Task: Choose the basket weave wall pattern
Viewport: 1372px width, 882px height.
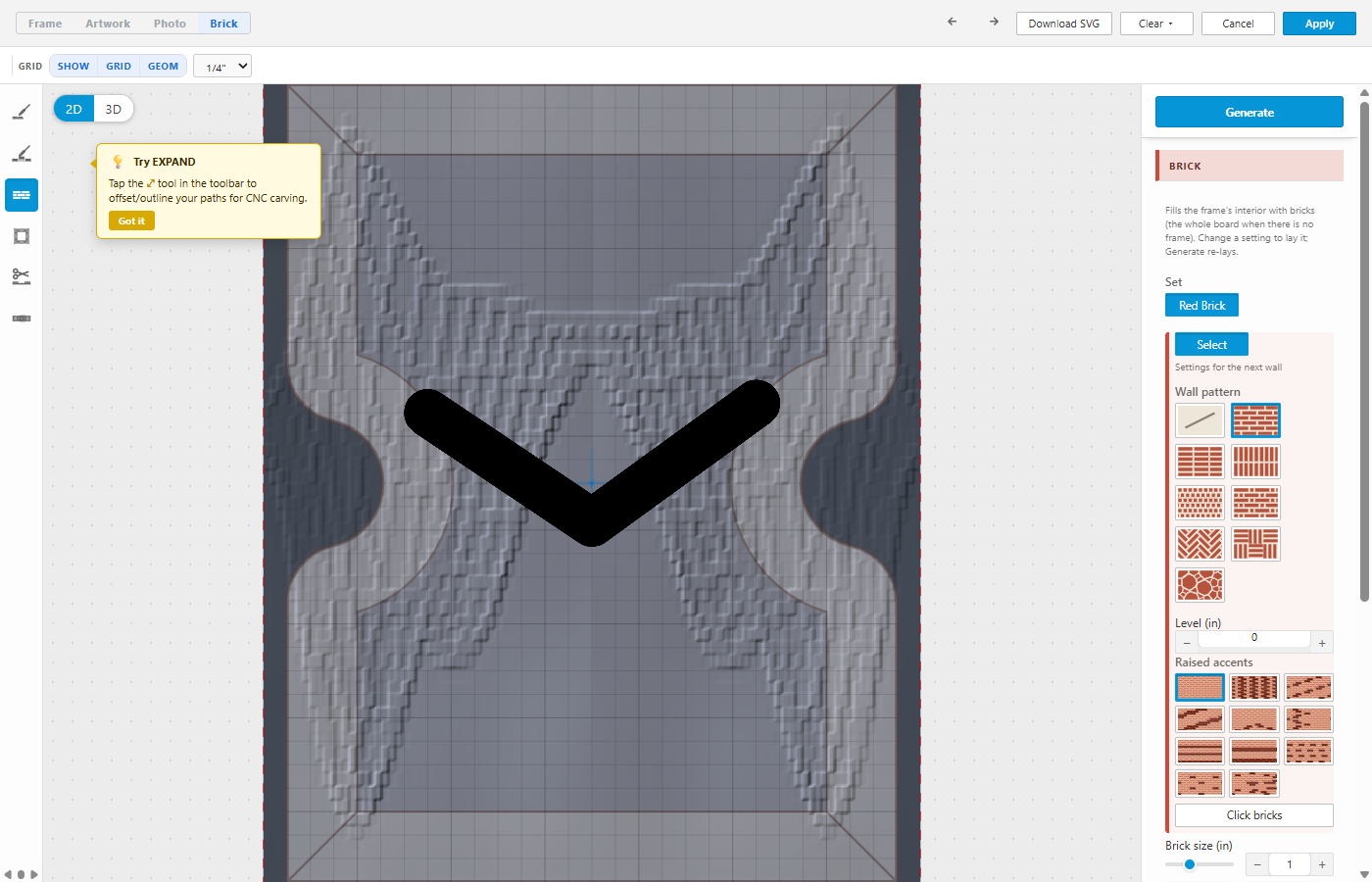Action: [x=1255, y=544]
